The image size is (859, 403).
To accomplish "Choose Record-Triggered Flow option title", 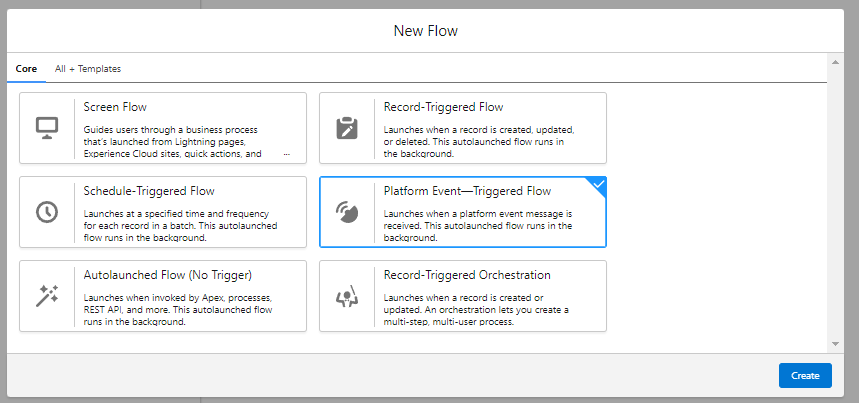I will [x=443, y=107].
